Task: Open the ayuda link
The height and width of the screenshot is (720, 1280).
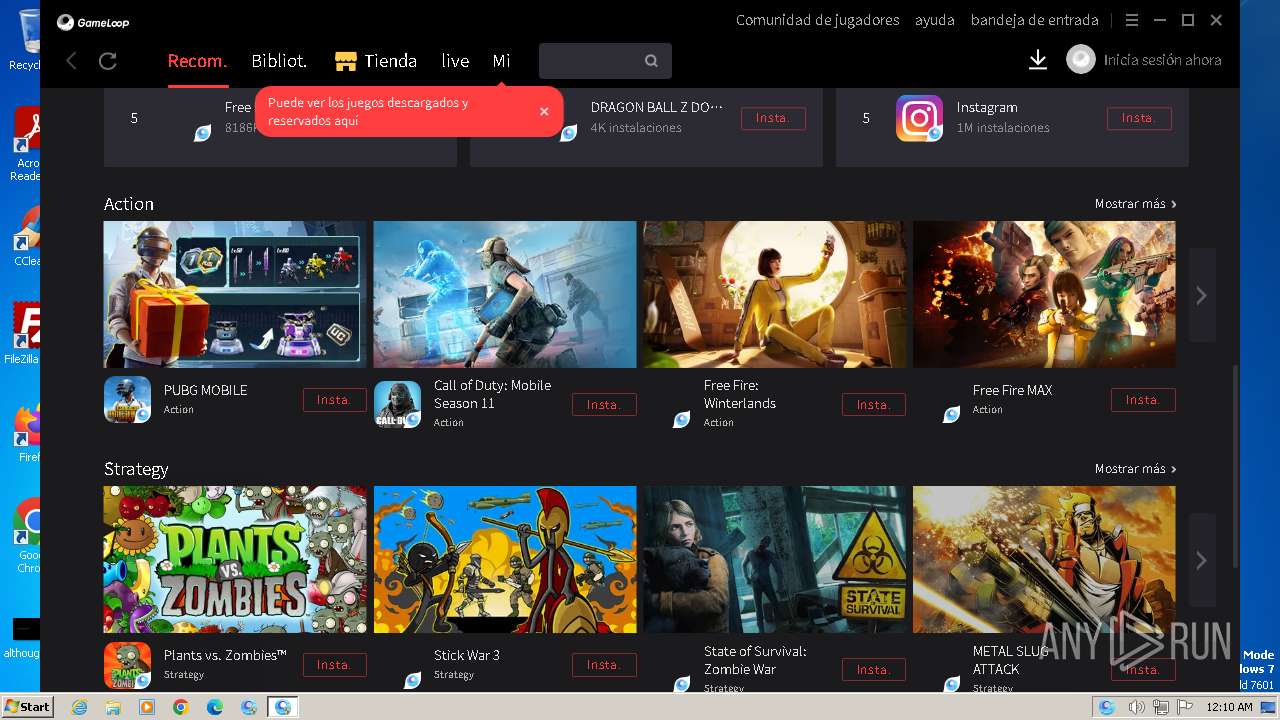Action: 935,20
